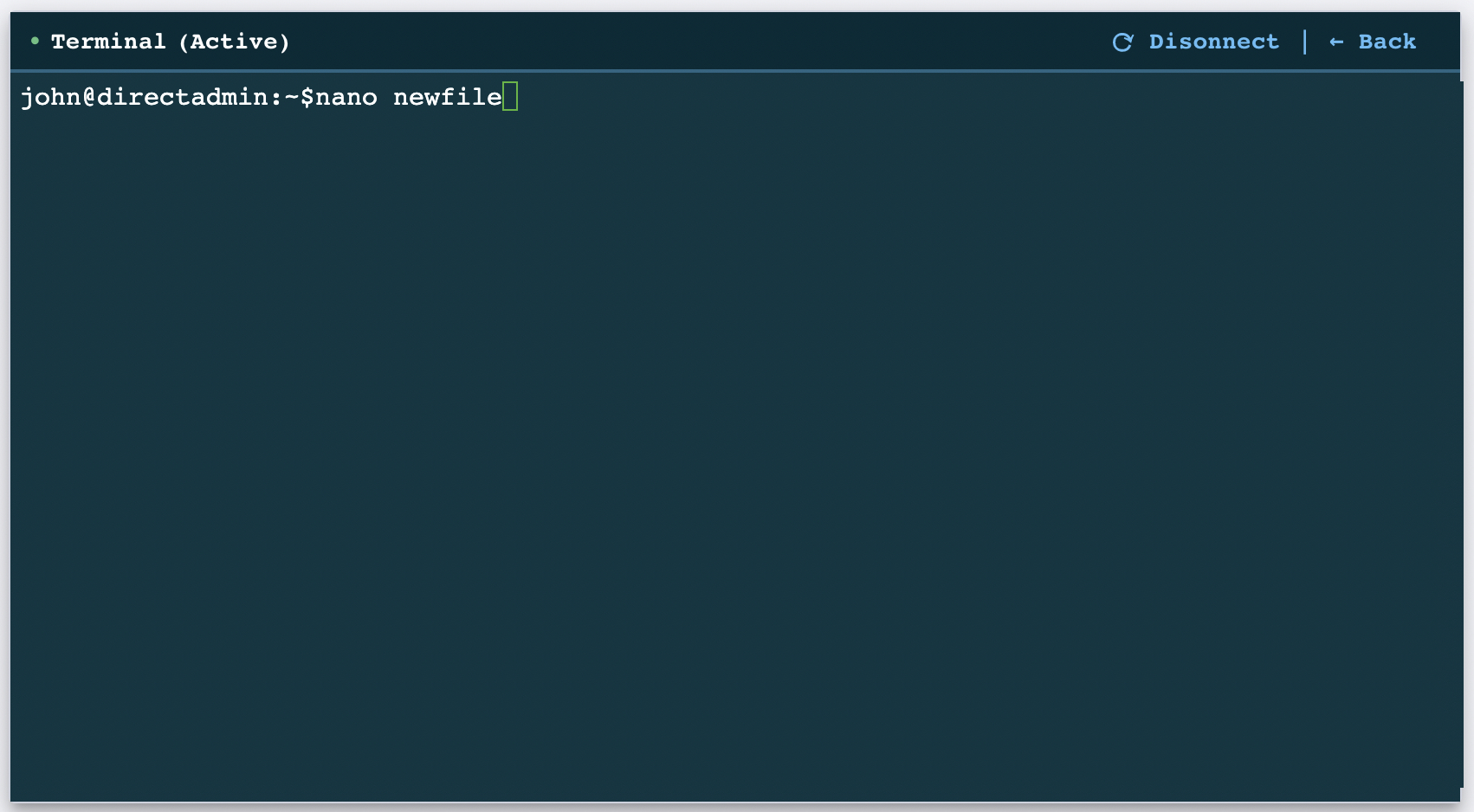Select the refresh icon next to Disconnect
The width and height of the screenshot is (1474, 812).
[x=1123, y=40]
